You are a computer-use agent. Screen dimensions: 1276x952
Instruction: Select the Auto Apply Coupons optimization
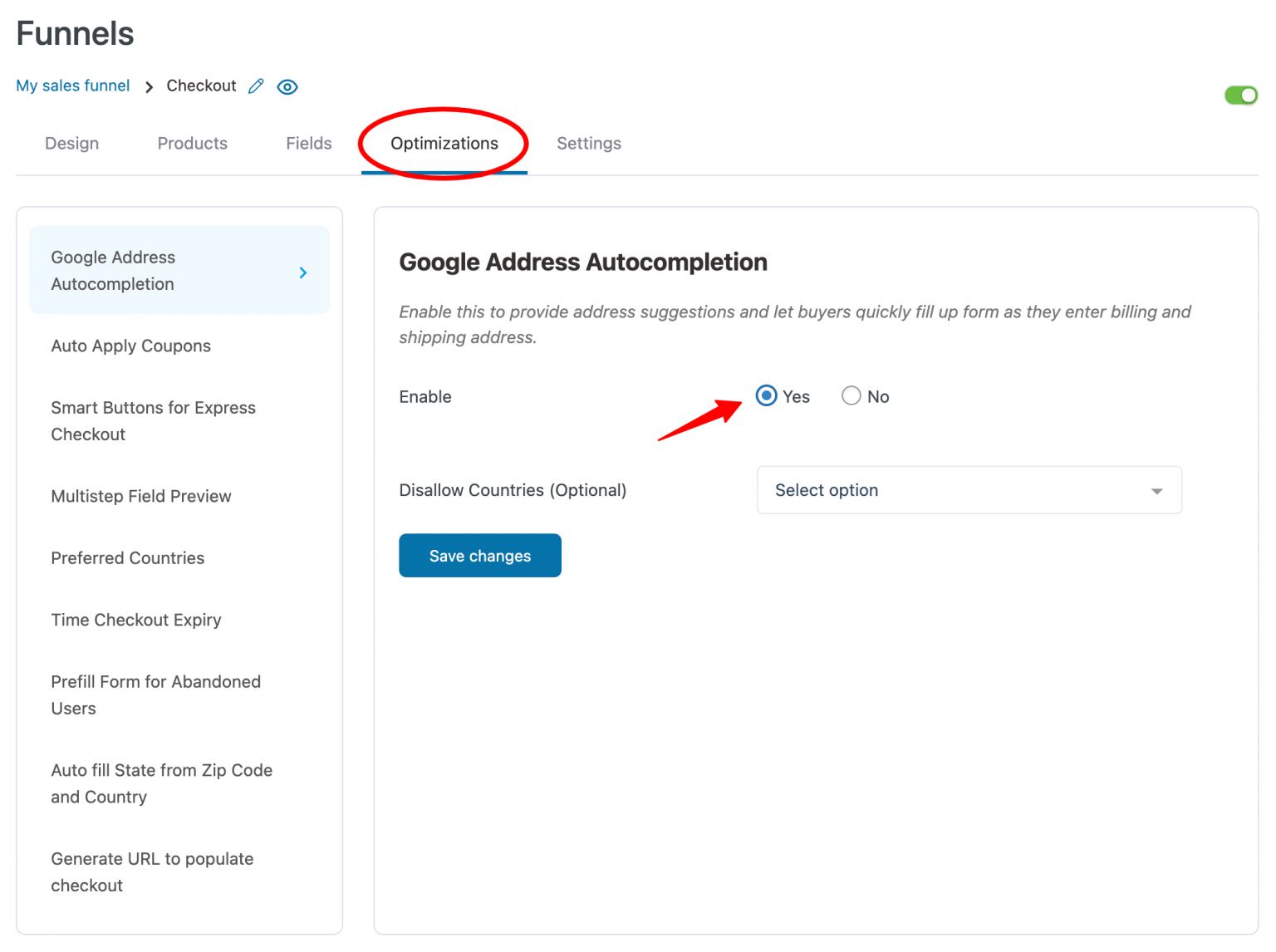(x=130, y=346)
